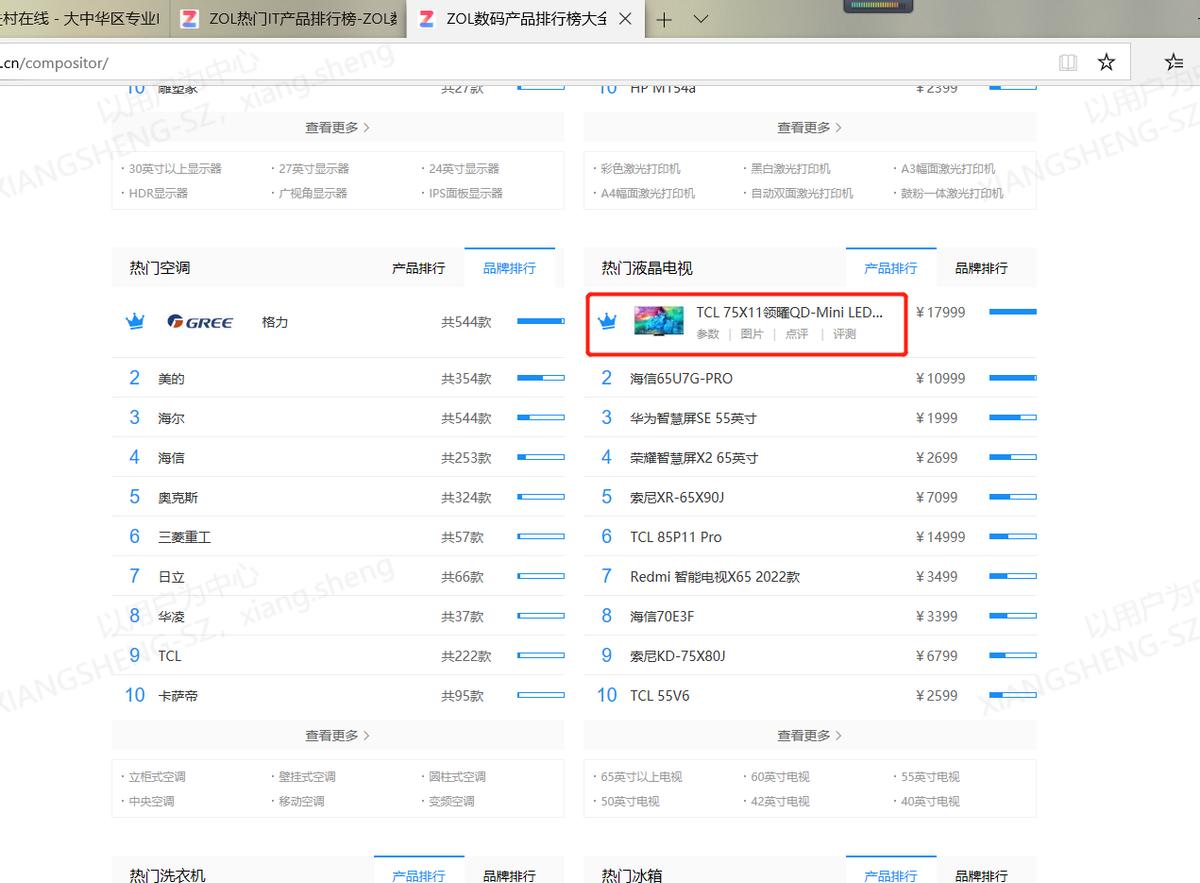This screenshot has height=883, width=1200.
Task: Open 参数 link under TCL 75X11
Action: click(708, 334)
